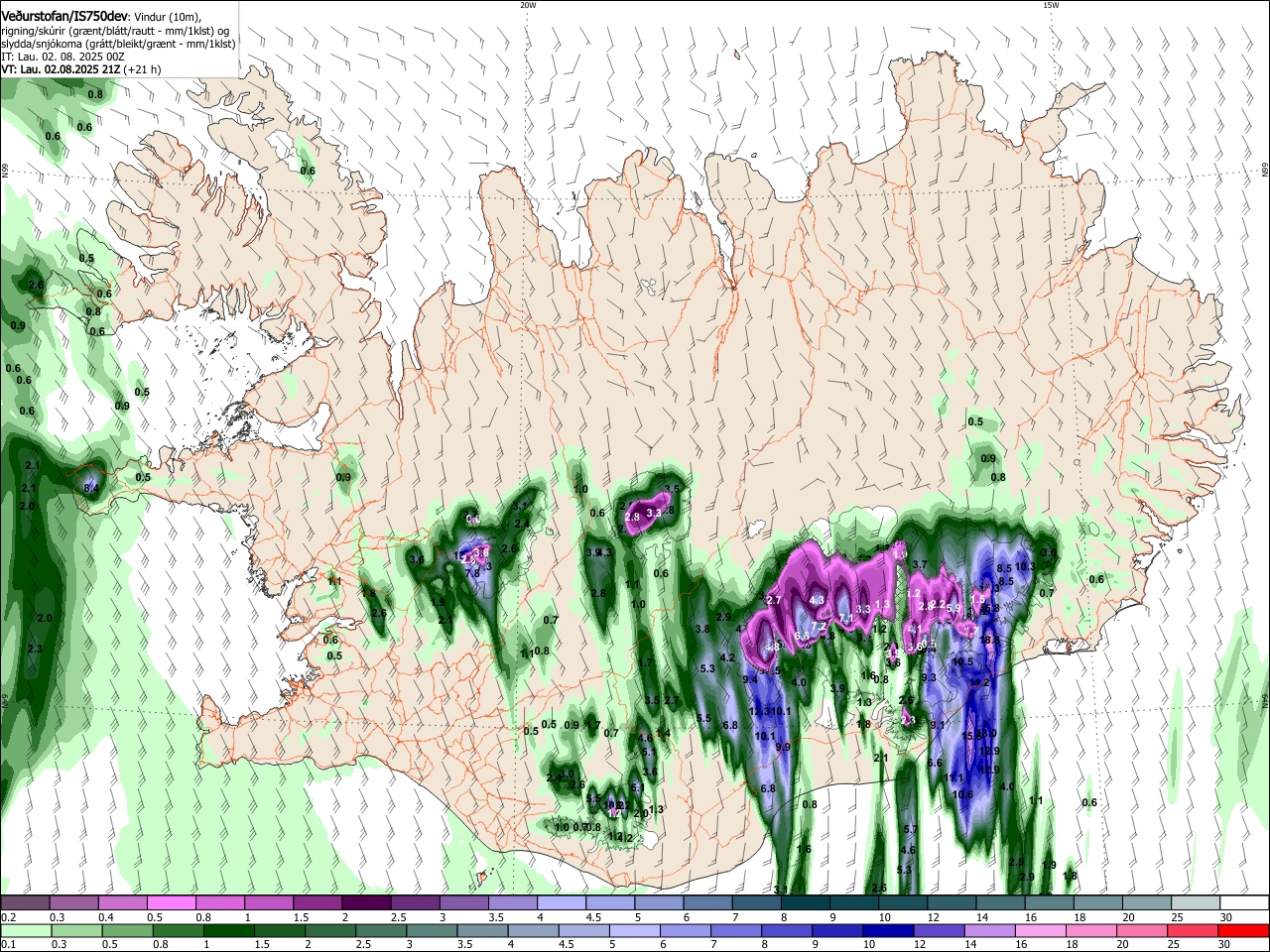Pick the darkest purple swatch labeled 2
Screen dimensions: 1270x952
coord(365,903)
